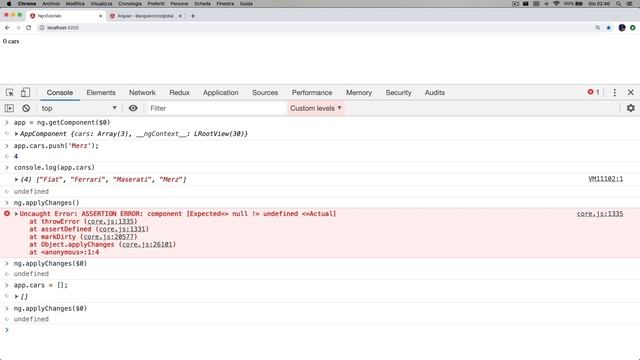Select the Angular documentation browser tab

pyautogui.click(x=146, y=16)
